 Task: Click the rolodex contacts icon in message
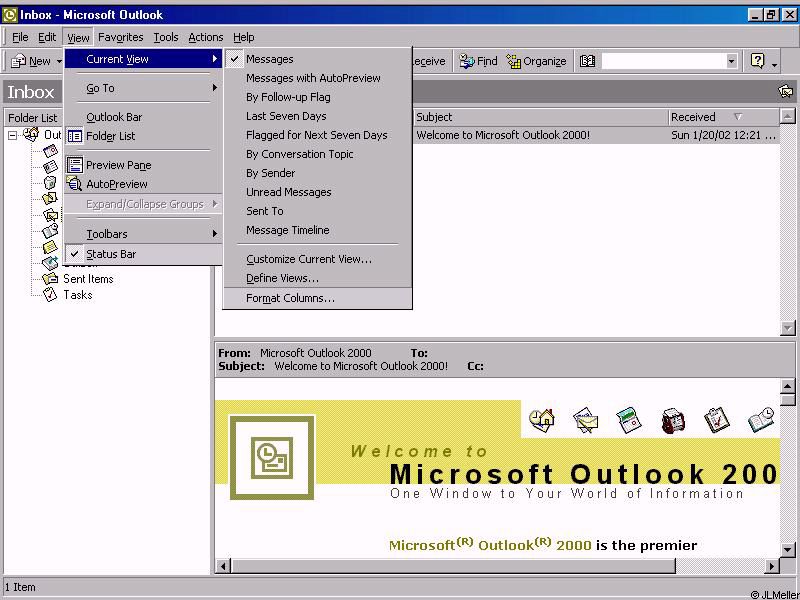[672, 421]
